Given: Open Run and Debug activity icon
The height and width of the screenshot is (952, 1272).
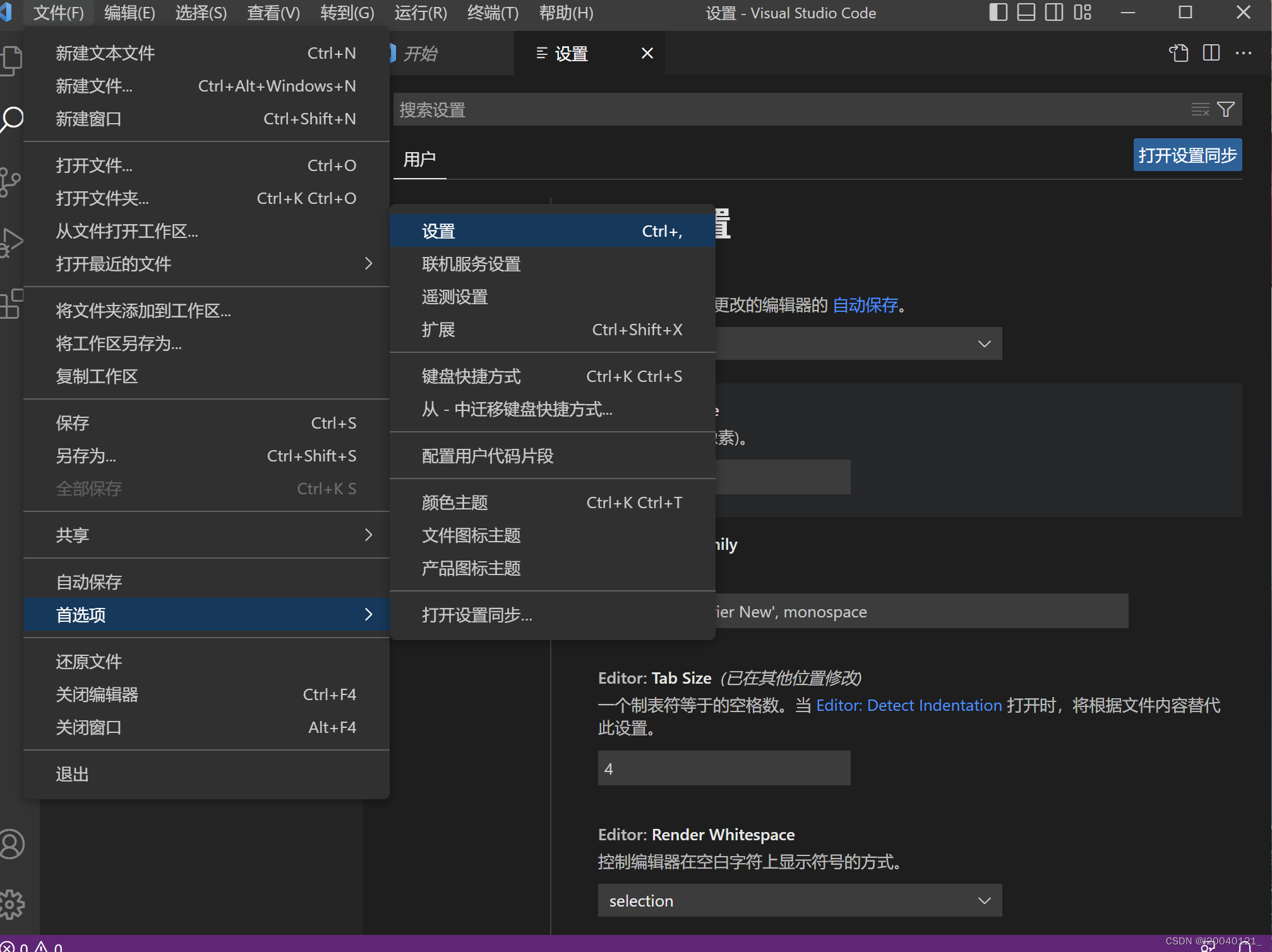Looking at the screenshot, I should tap(11, 242).
